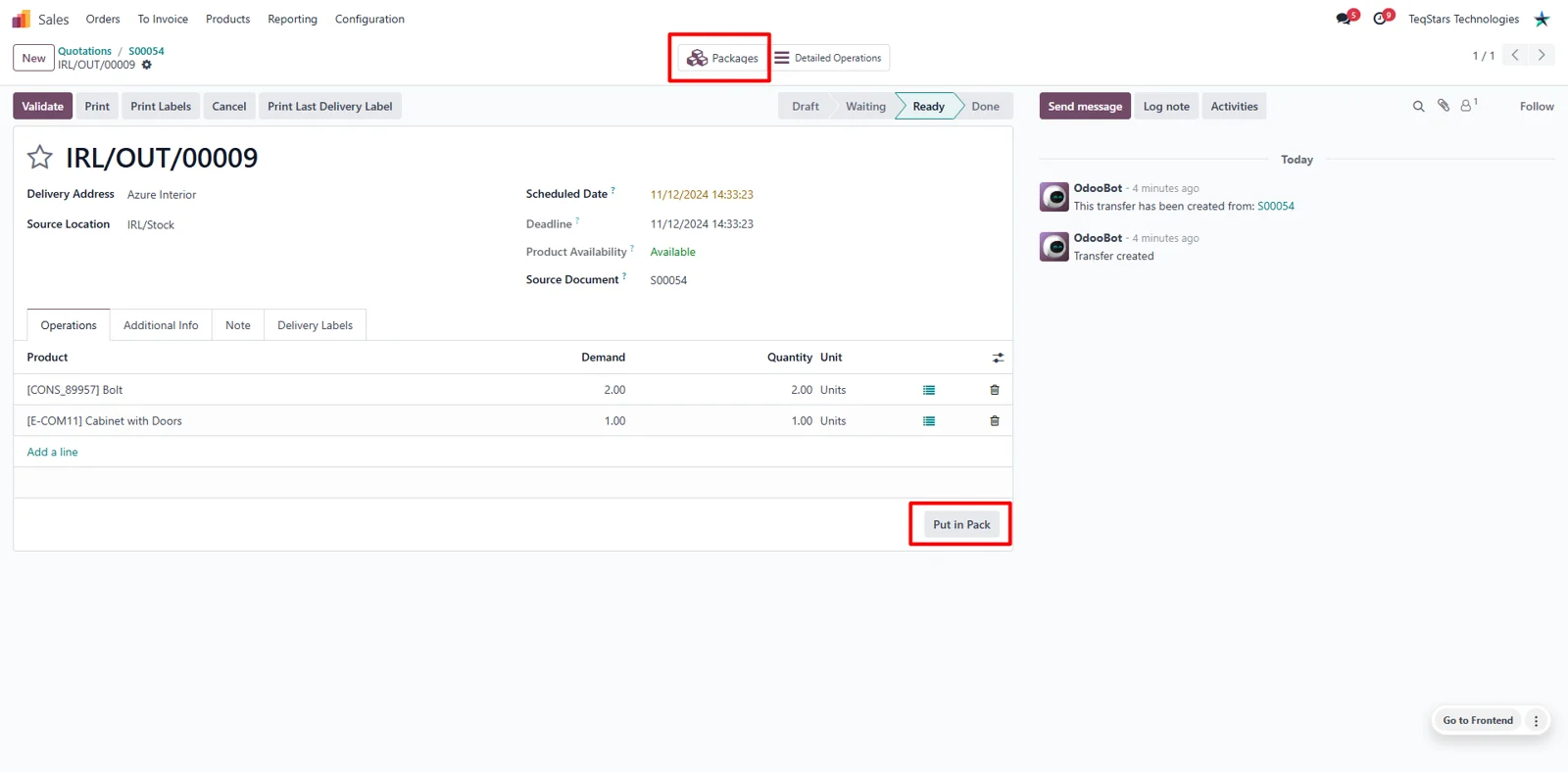The height and width of the screenshot is (772, 1568).
Task: Go to next record arrow
Action: tap(1542, 55)
